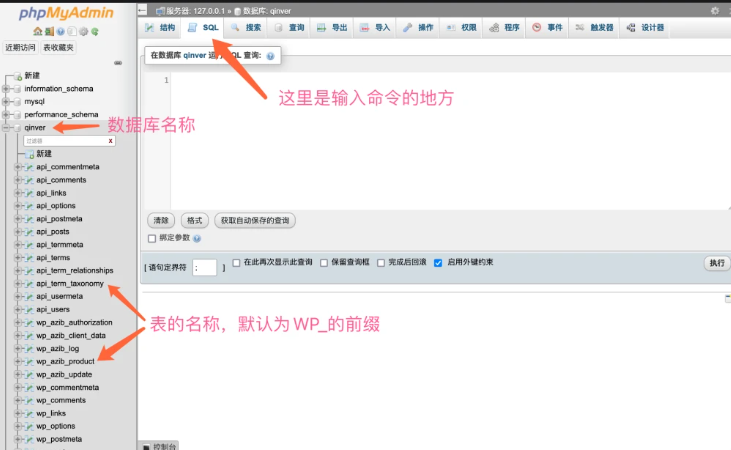
Task: Enable the 绑定参数 checkbox
Action: pos(152,238)
